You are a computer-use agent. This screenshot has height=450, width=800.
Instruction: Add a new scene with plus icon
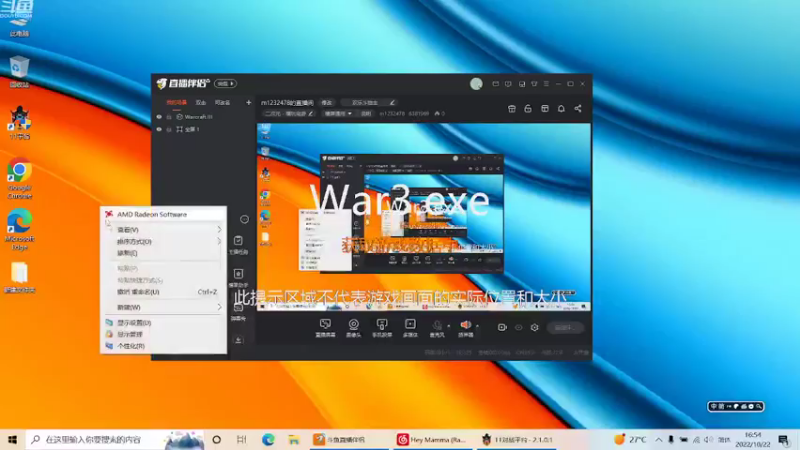[248, 103]
